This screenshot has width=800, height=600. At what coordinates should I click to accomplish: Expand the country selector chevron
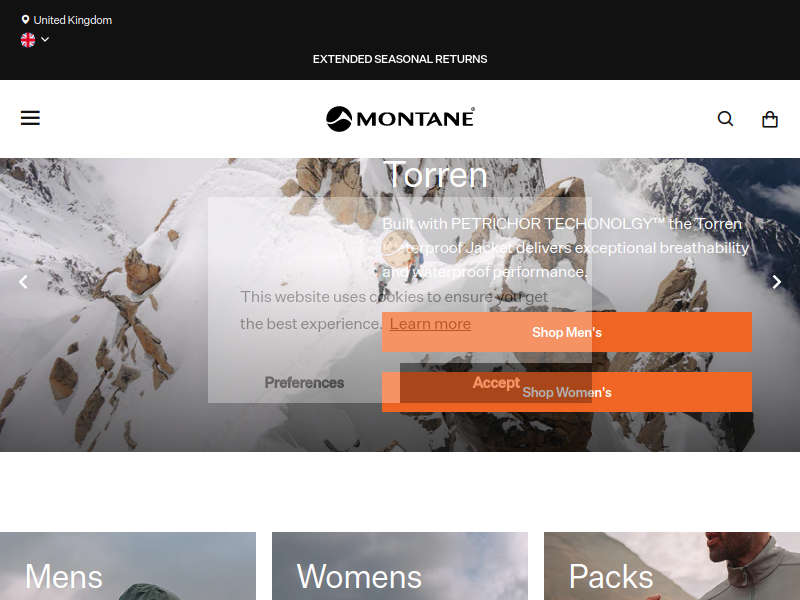[x=45, y=39]
